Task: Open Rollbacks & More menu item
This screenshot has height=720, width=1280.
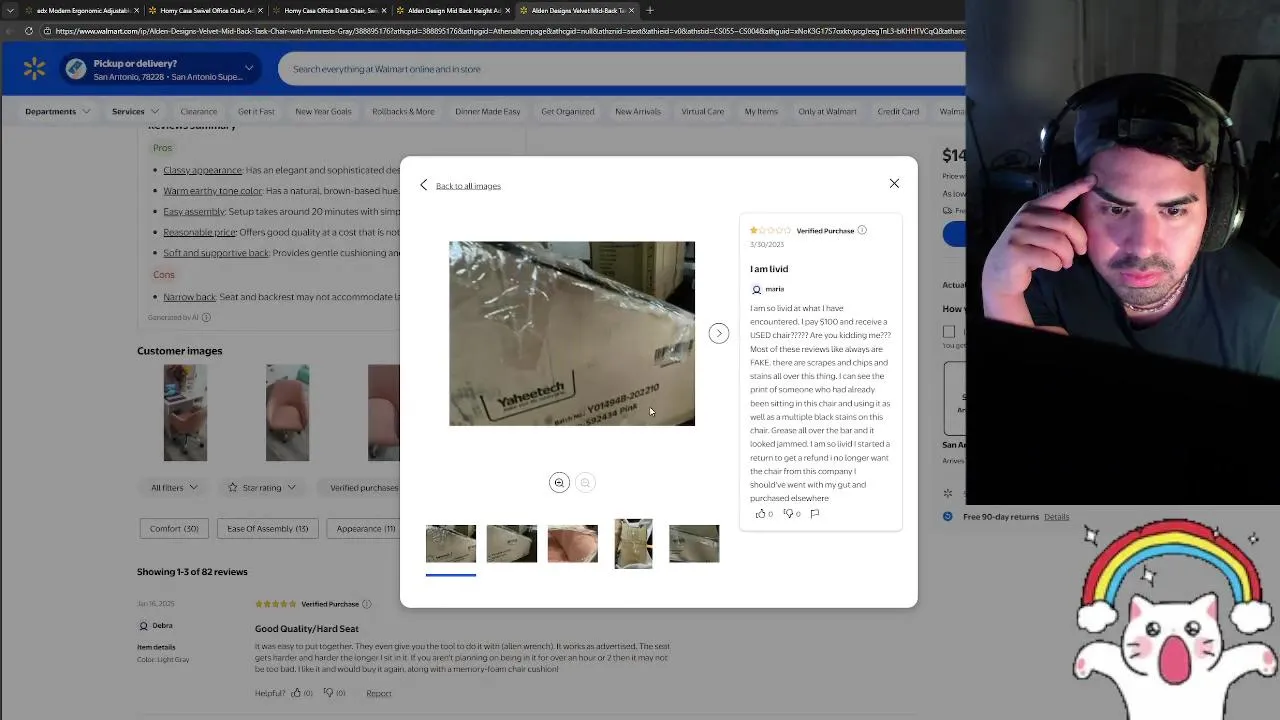Action: [x=403, y=111]
